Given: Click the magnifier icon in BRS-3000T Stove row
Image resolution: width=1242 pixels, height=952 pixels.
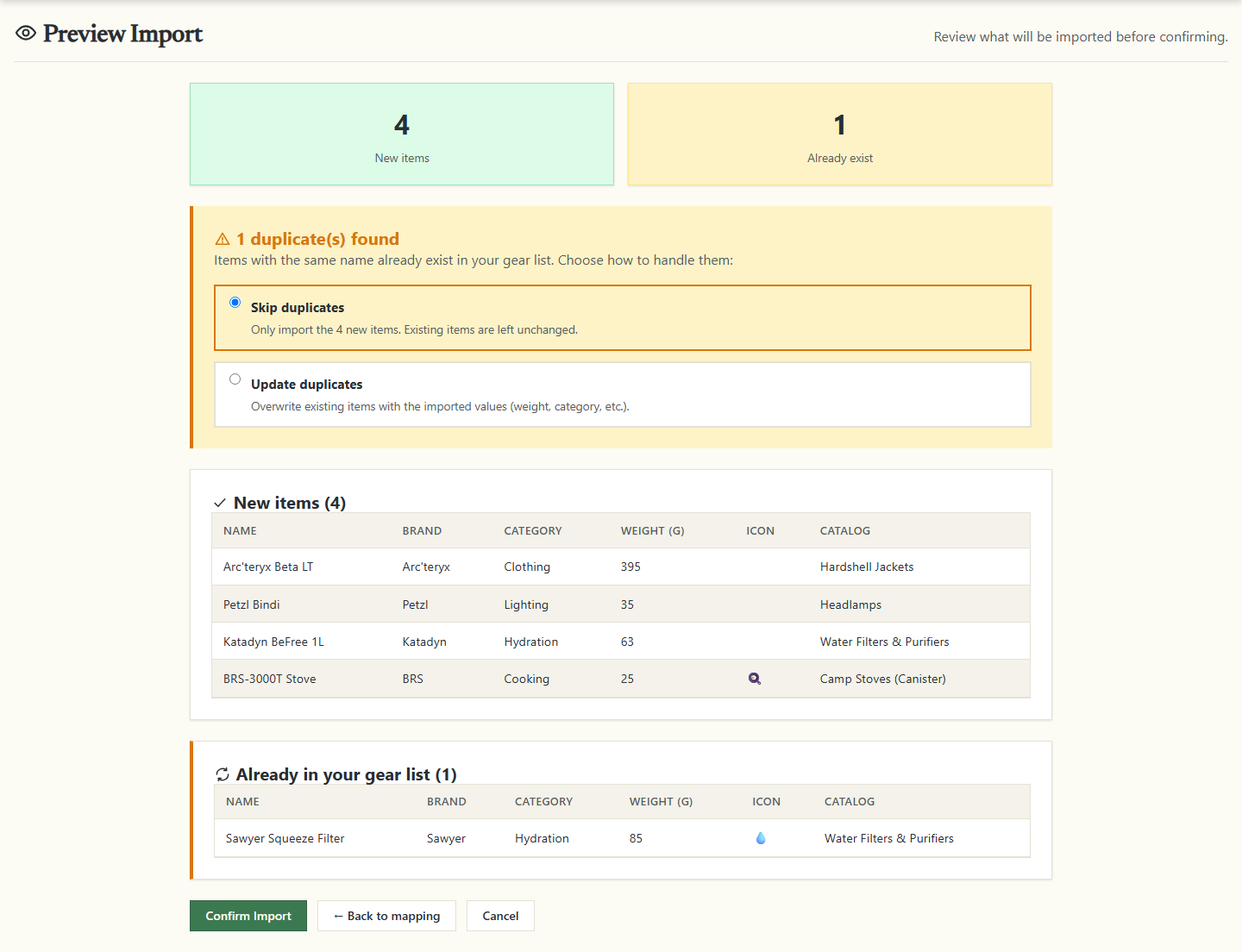Looking at the screenshot, I should [755, 679].
